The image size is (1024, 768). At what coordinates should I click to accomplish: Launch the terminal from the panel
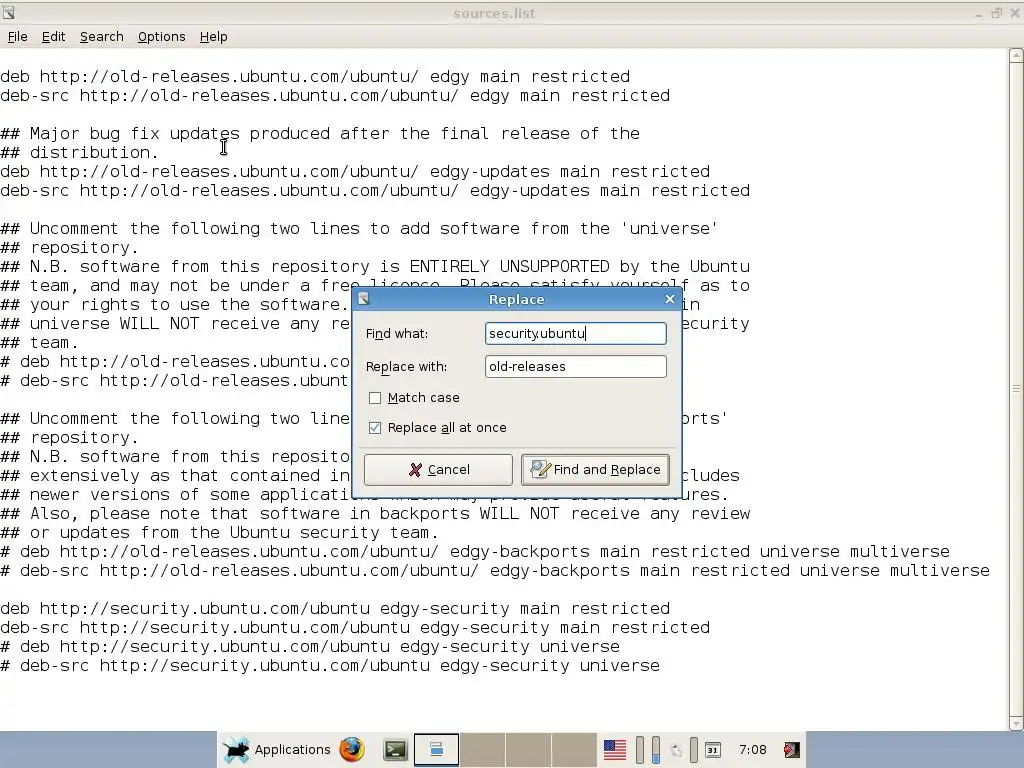point(395,750)
